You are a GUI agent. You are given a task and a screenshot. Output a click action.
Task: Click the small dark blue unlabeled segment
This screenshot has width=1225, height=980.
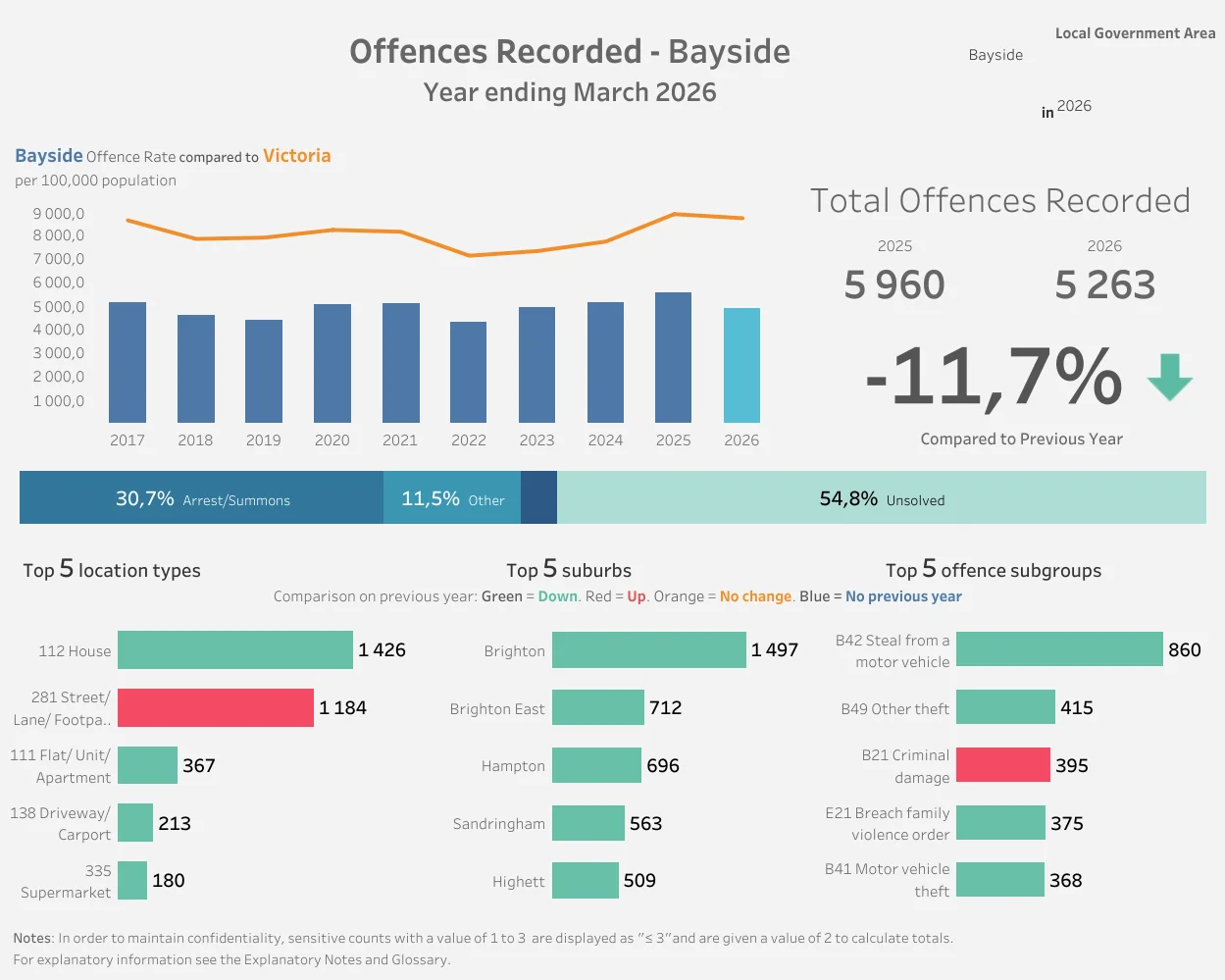pos(538,497)
